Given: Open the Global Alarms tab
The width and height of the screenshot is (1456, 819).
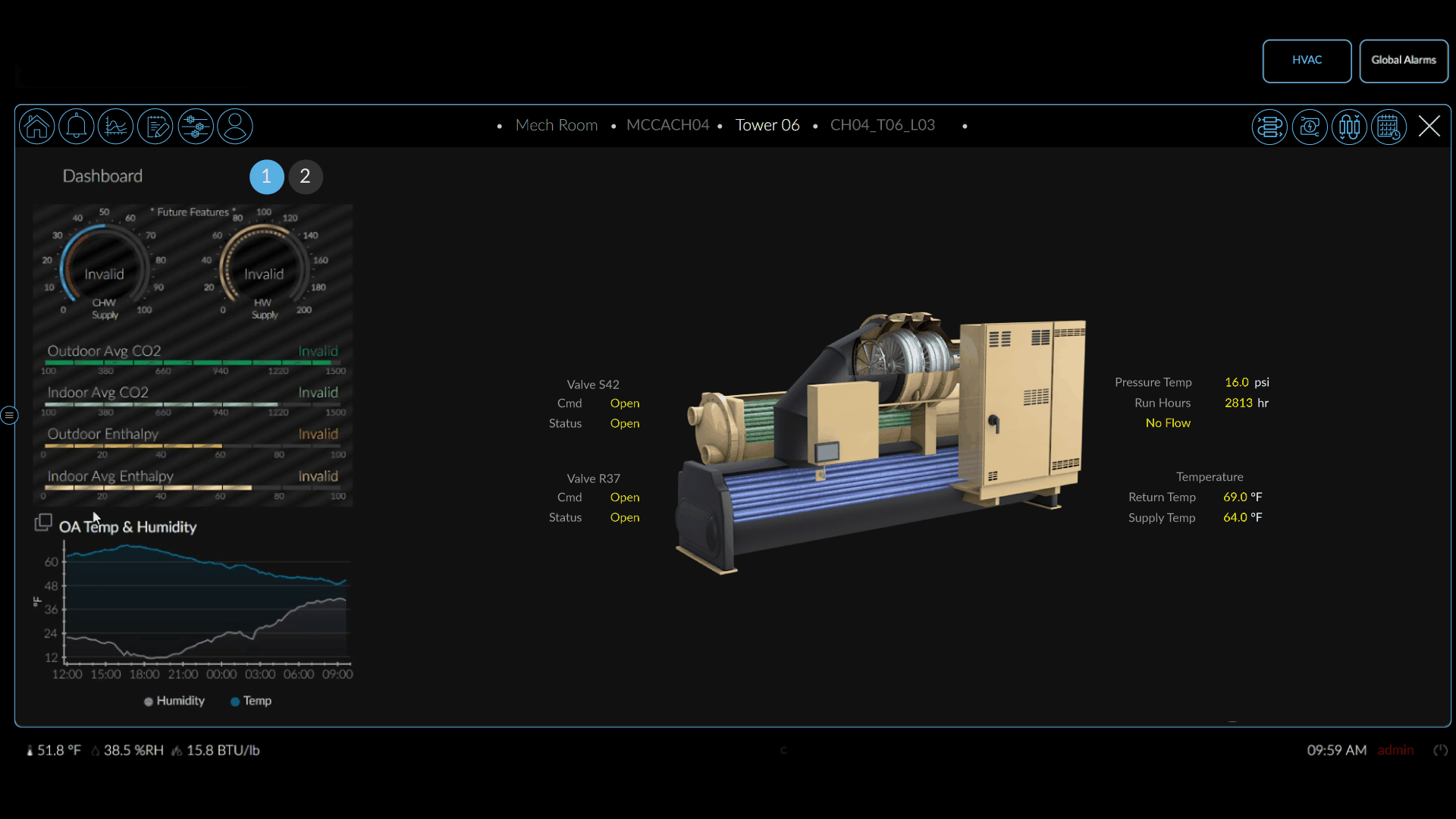Looking at the screenshot, I should pyautogui.click(x=1404, y=61).
